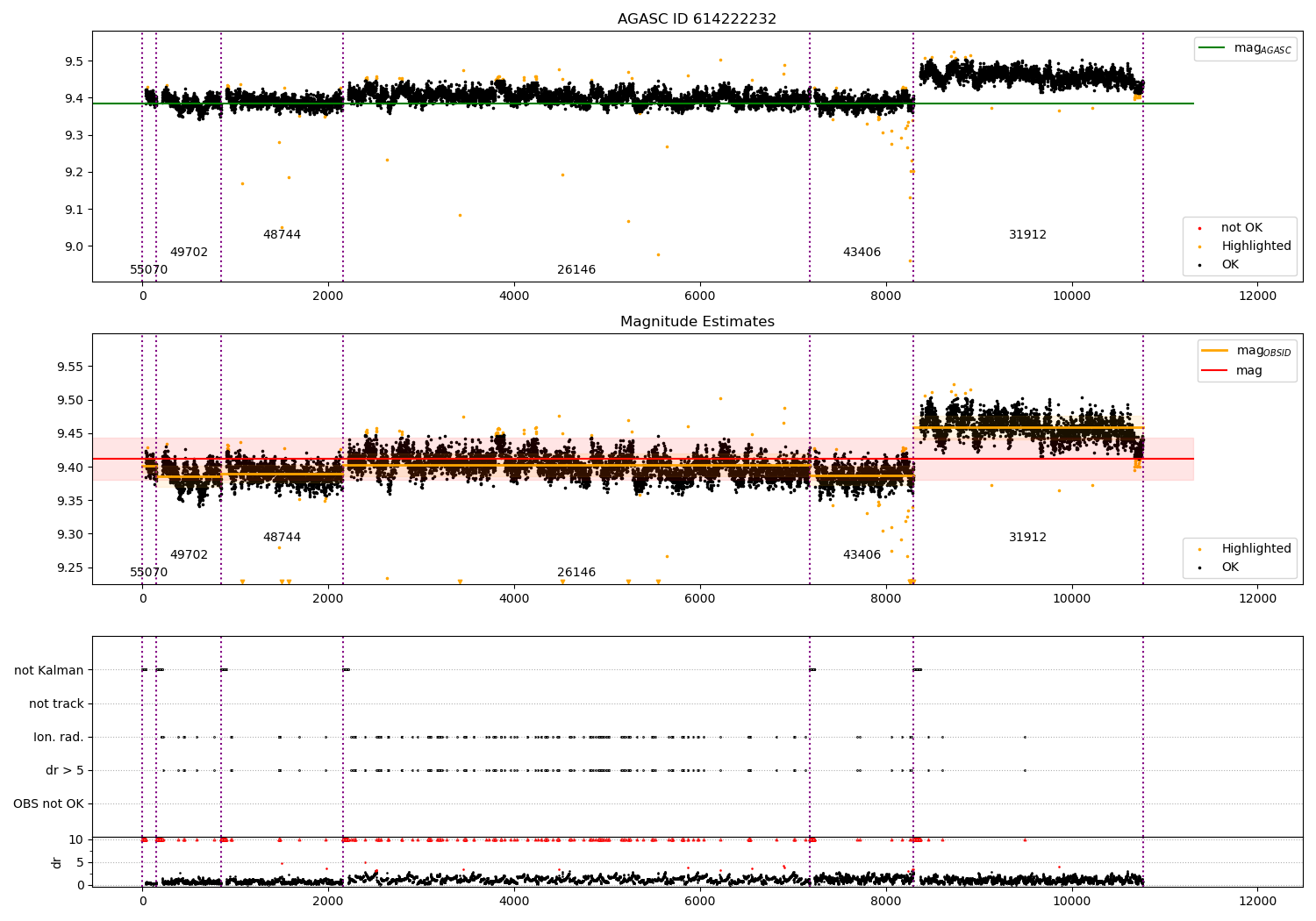Click obsid label 26146 in the top plot
The image size is (1316, 921).
(576, 269)
